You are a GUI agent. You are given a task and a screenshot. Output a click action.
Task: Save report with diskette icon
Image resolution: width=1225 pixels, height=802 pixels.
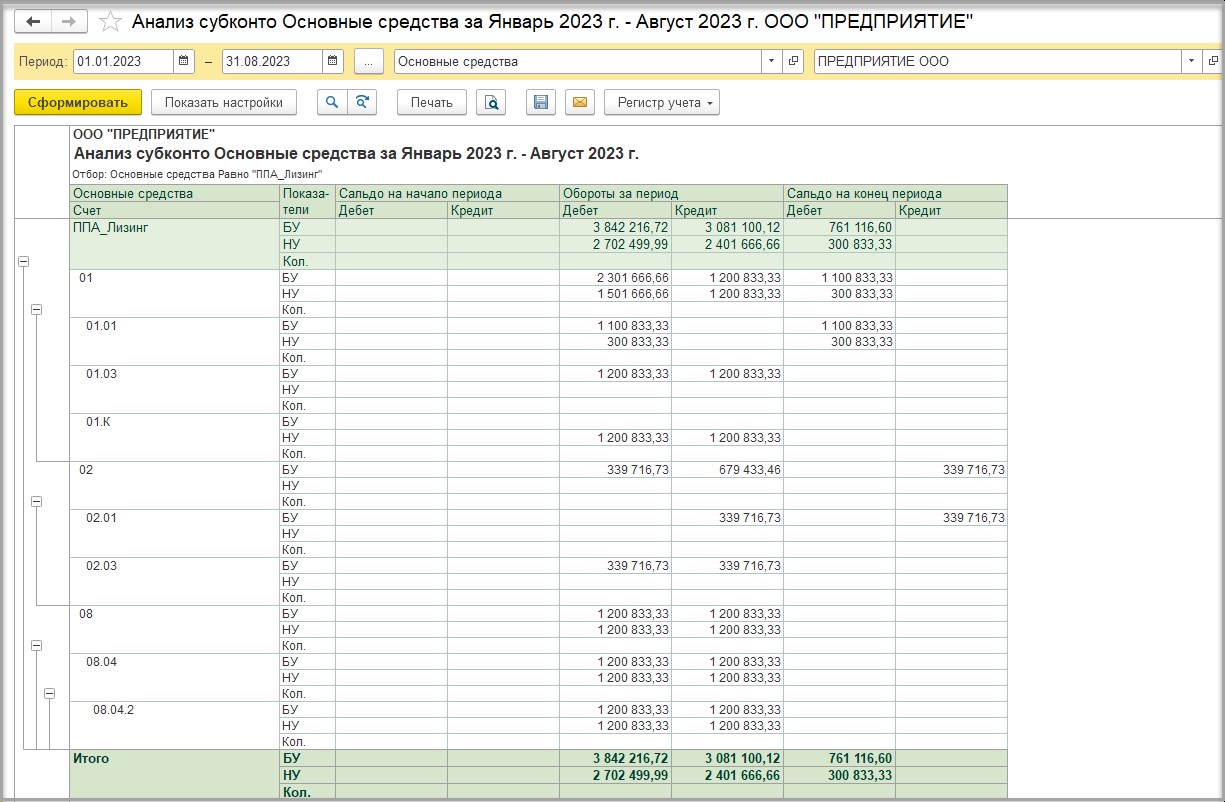point(541,102)
